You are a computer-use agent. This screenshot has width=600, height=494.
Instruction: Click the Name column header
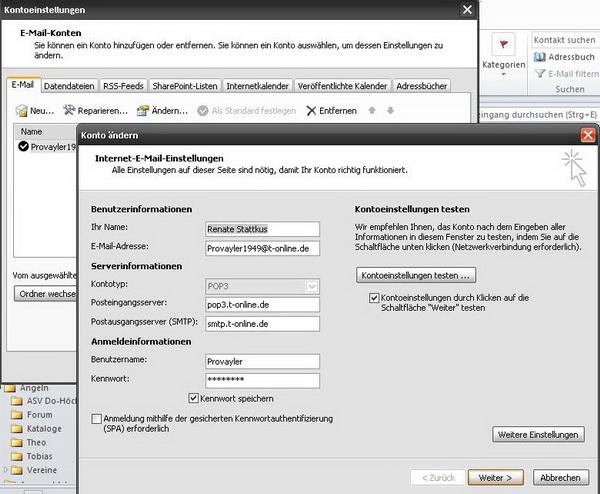point(46,131)
